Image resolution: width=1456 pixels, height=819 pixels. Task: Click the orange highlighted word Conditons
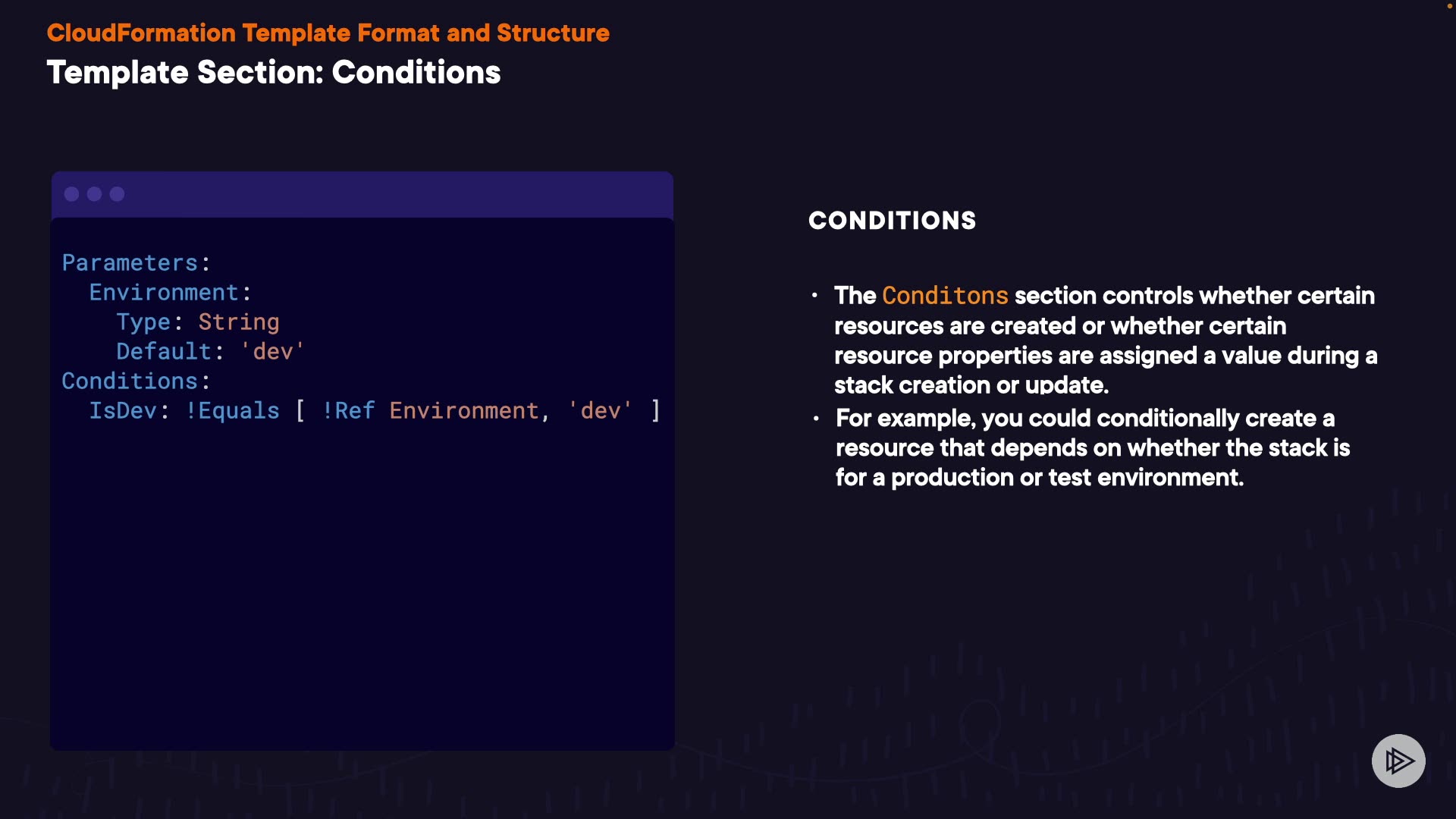[945, 296]
